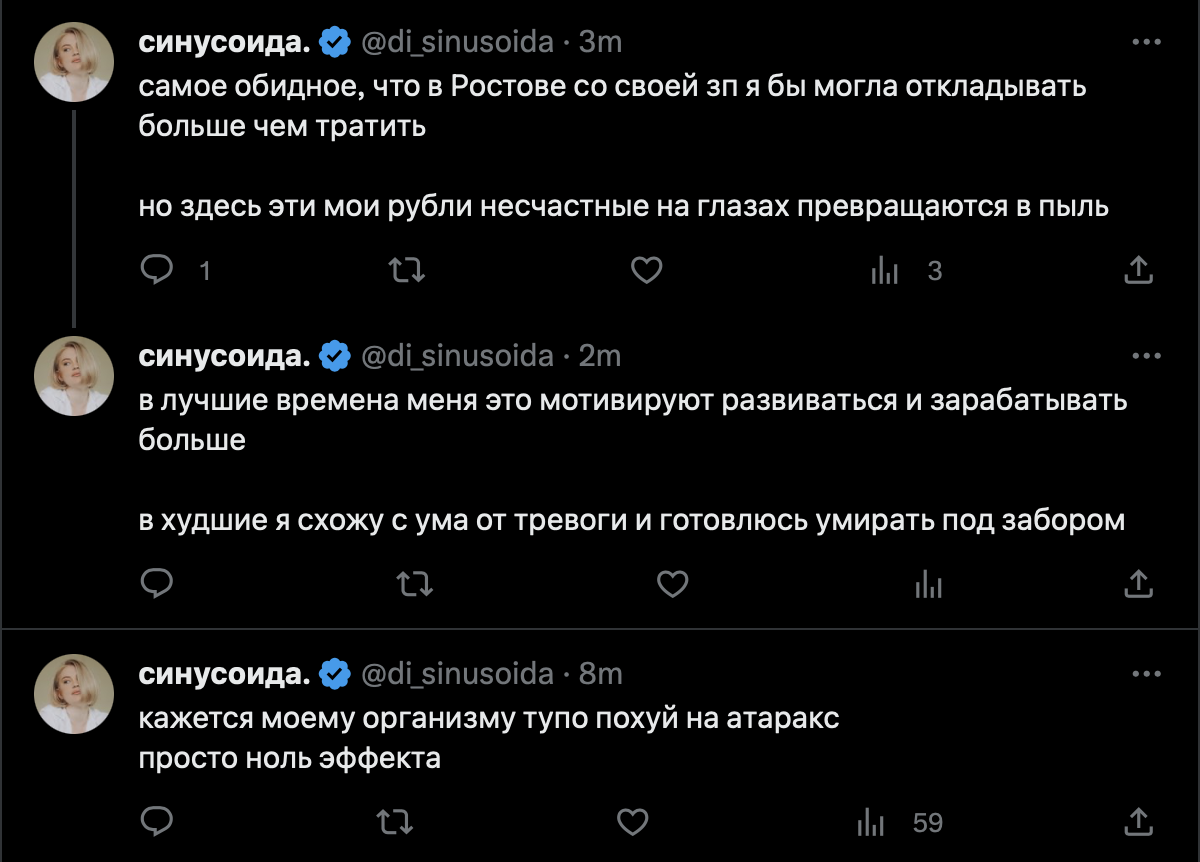The height and width of the screenshot is (862, 1200).
Task: Click the avatar on the атаракс tweet
Action: (x=74, y=695)
